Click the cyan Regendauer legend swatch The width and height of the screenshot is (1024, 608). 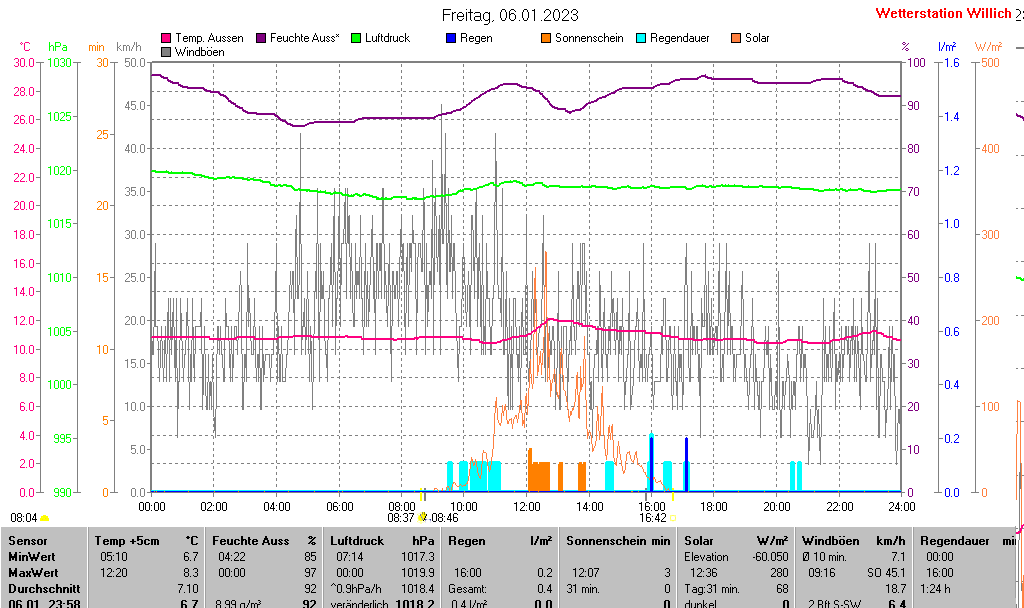[641, 38]
